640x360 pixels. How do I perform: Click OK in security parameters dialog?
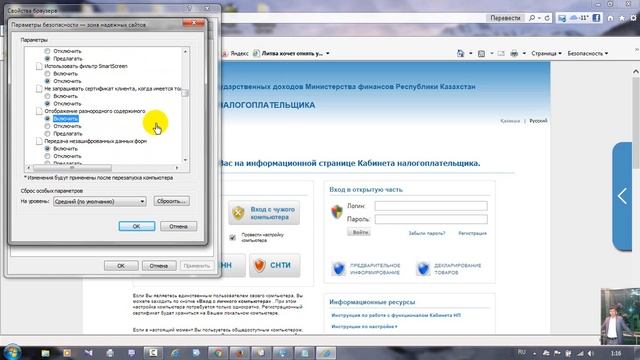tap(137, 226)
